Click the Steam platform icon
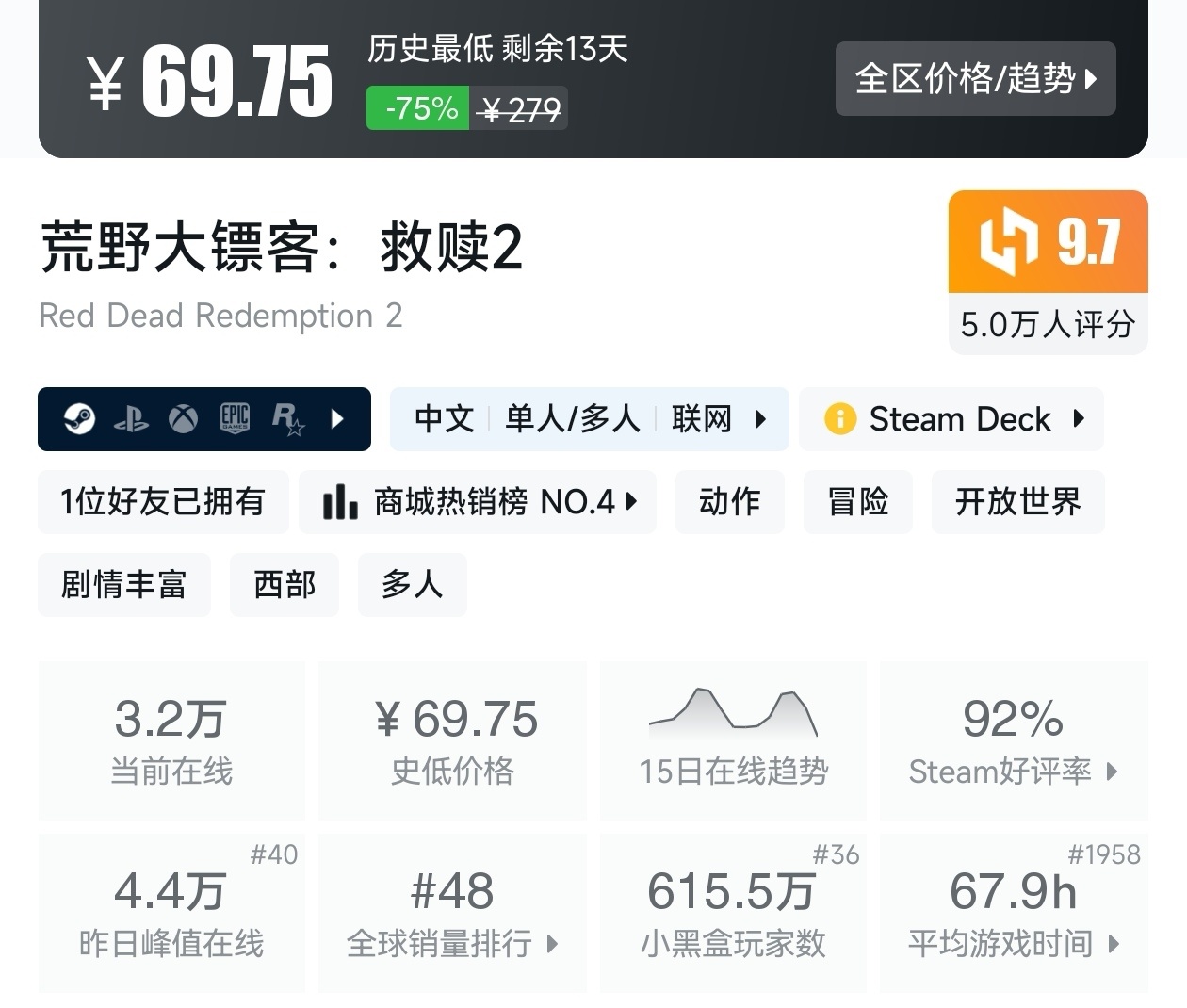 coord(79,418)
